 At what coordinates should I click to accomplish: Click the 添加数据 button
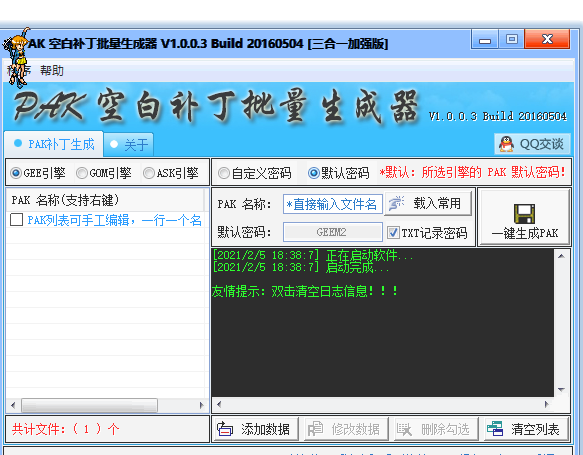click(x=257, y=429)
